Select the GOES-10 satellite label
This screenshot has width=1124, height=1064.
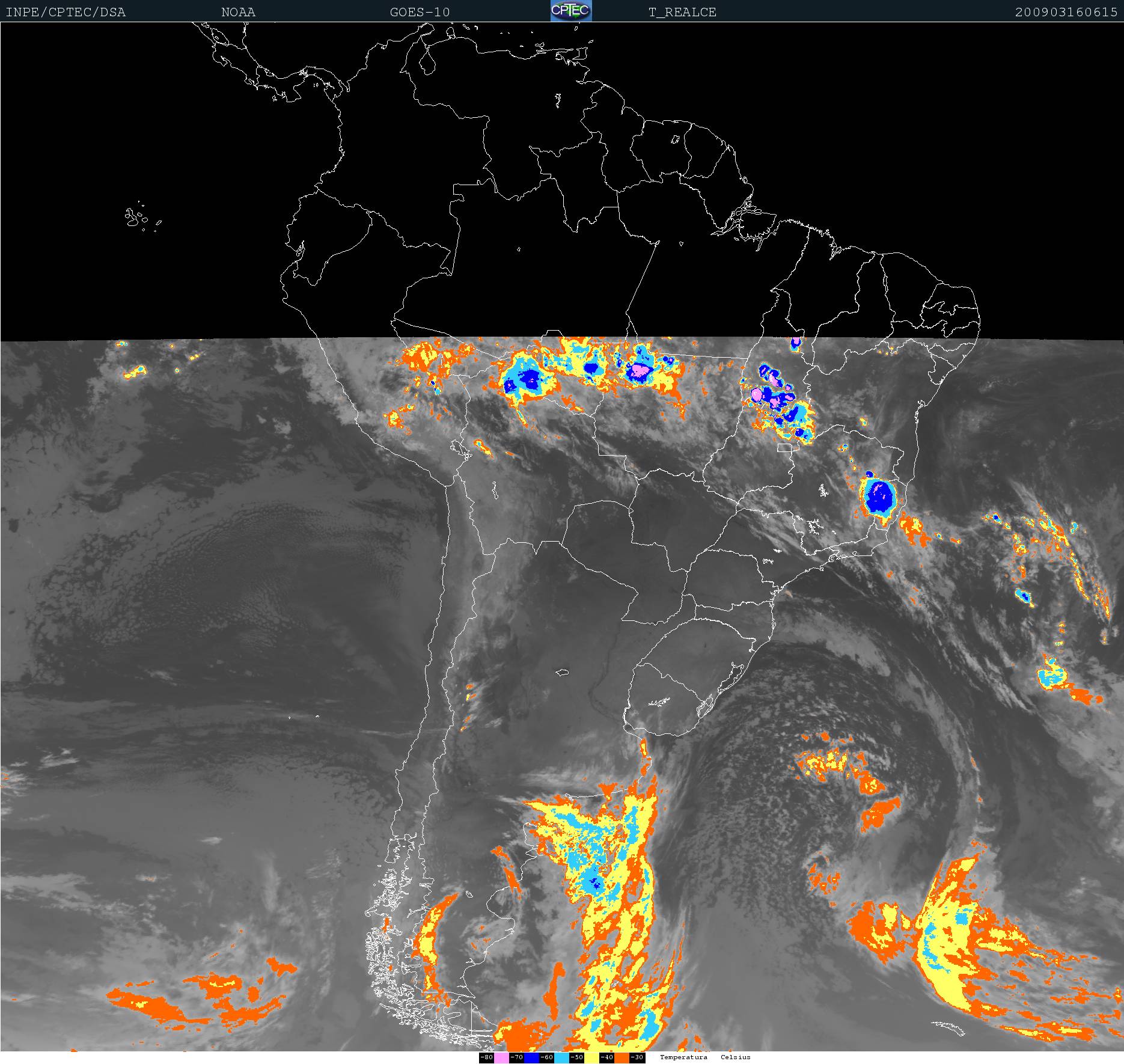click(420, 12)
